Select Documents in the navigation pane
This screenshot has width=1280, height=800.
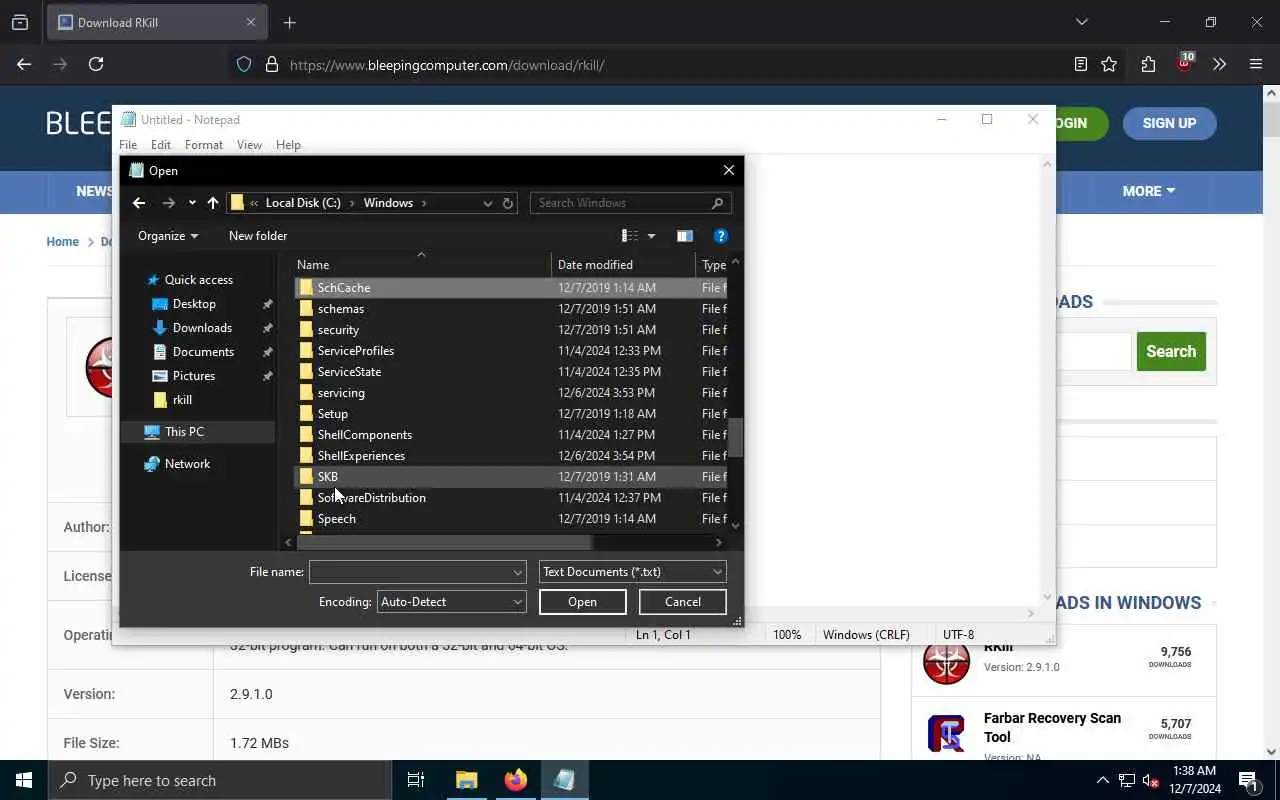tap(203, 352)
